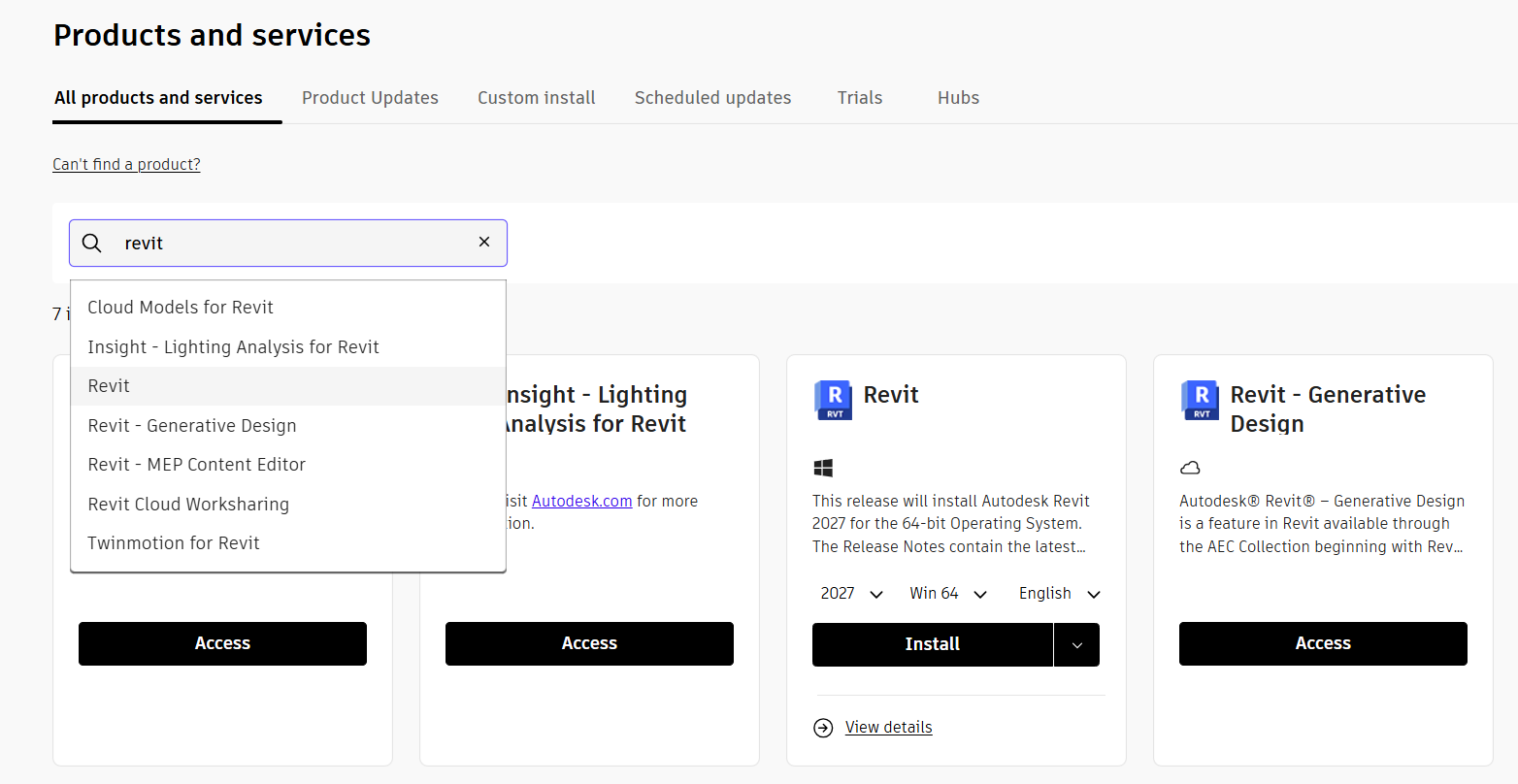Screen dimensions: 1518x784
Task: Select Insight - Lighting Analysis for Revit suggestion
Action: pos(288,347)
